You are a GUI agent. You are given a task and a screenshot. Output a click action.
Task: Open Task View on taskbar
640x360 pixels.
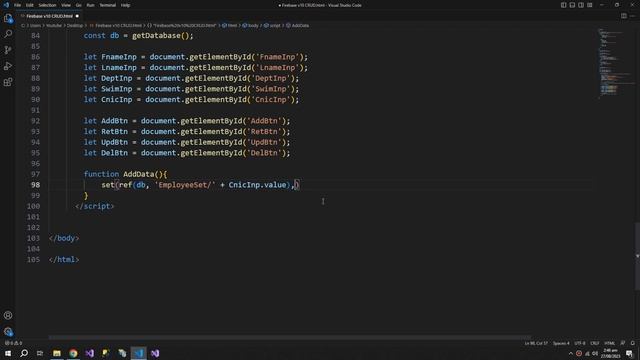[x=40, y=353]
